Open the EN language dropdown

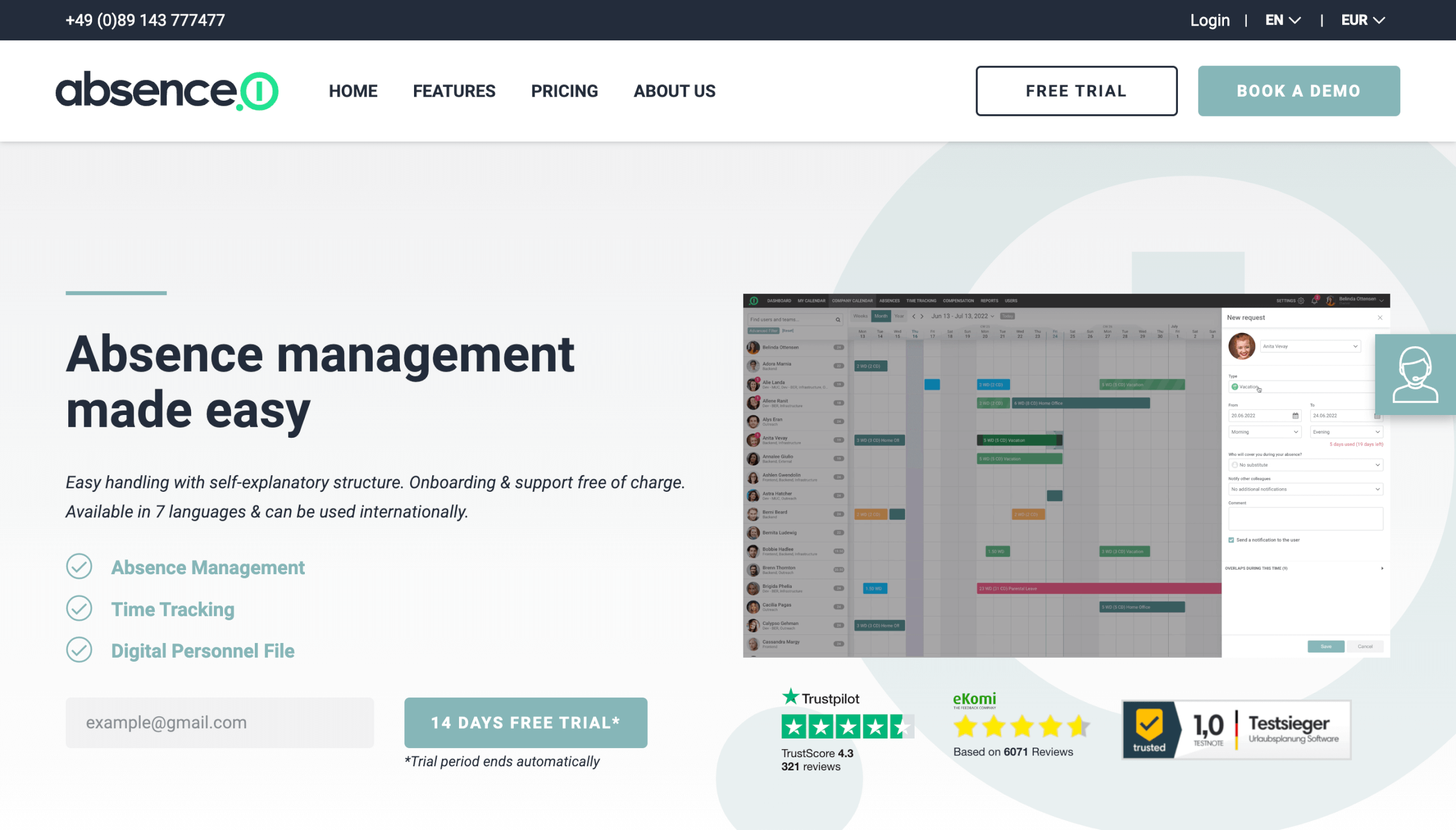[x=1283, y=20]
